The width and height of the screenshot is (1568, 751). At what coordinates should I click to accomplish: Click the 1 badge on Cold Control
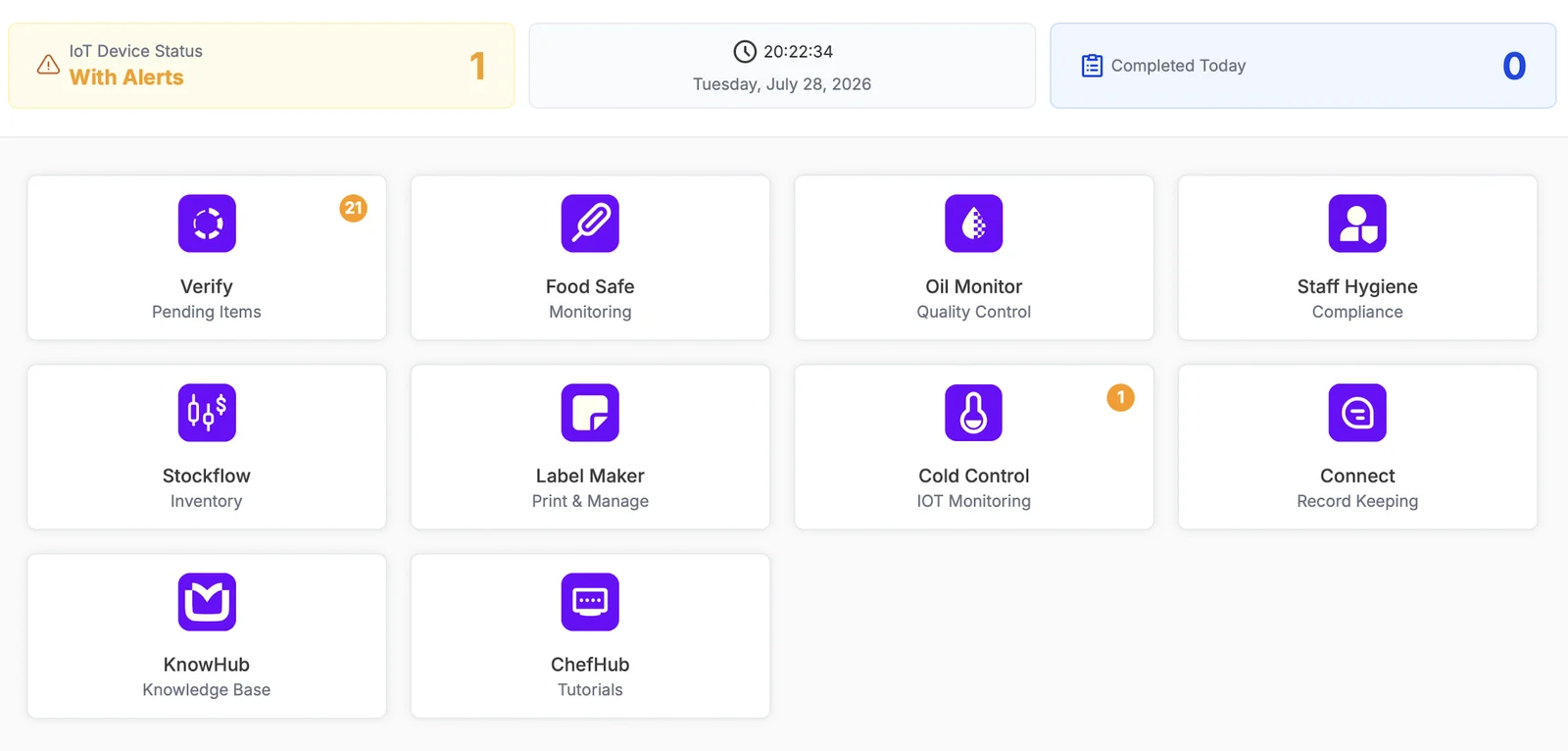tap(1121, 397)
